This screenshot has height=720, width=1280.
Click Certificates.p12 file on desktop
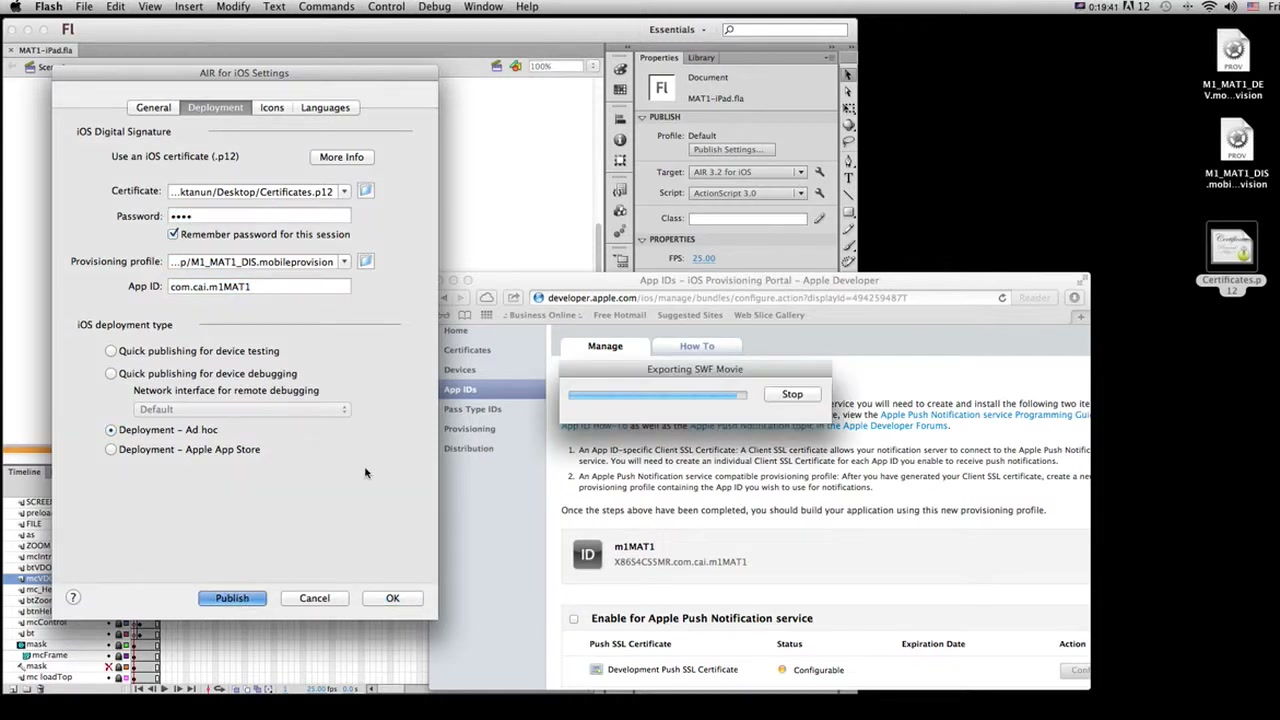(x=1232, y=257)
